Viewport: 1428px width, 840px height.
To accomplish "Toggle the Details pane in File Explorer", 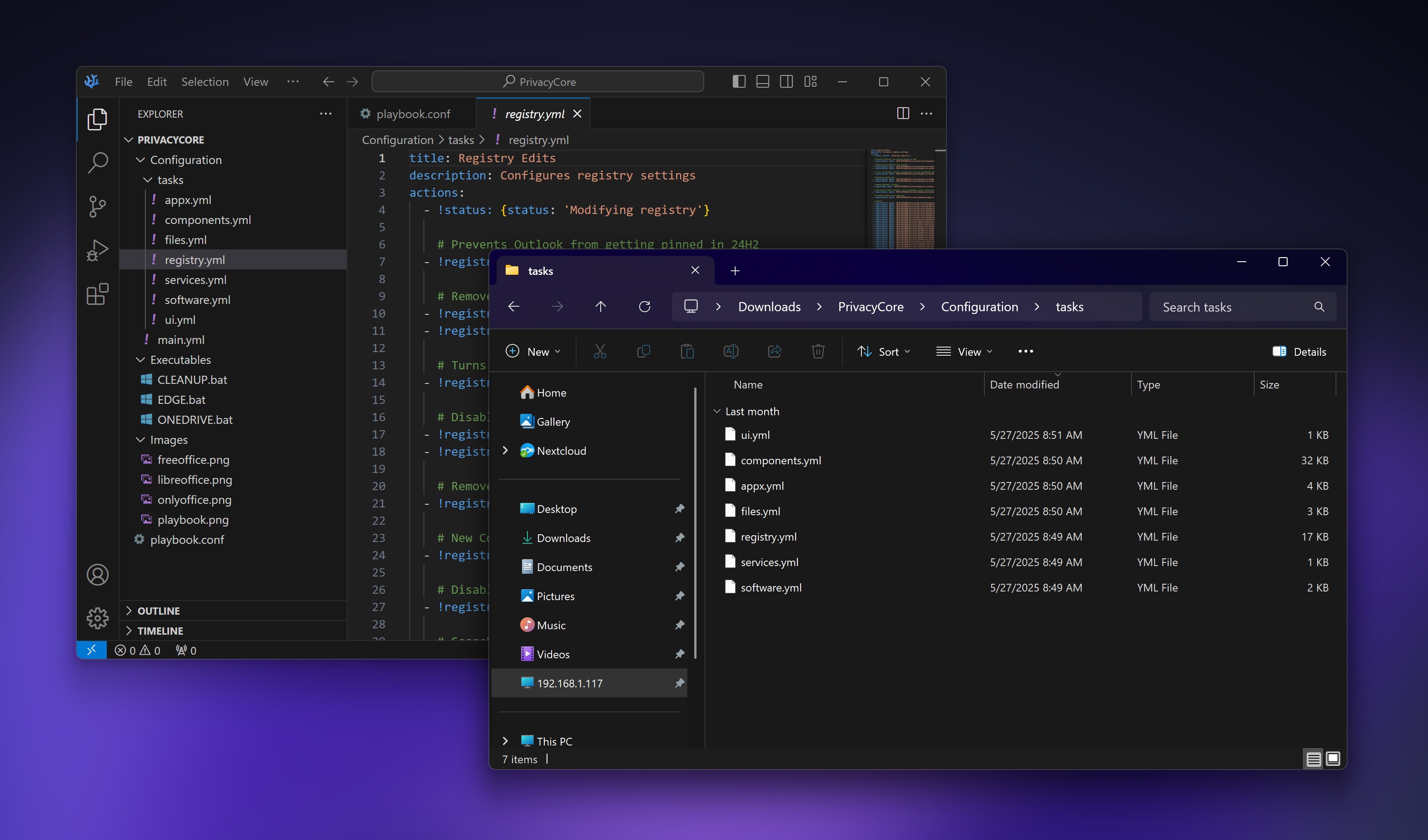I will pyautogui.click(x=1299, y=352).
